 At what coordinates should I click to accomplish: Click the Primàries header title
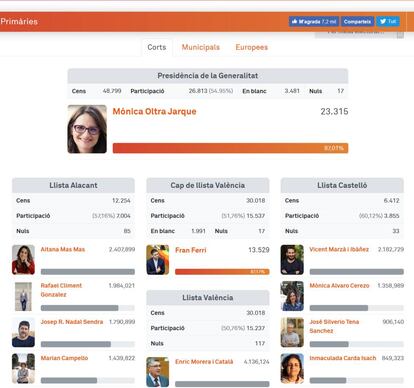[x=19, y=22]
